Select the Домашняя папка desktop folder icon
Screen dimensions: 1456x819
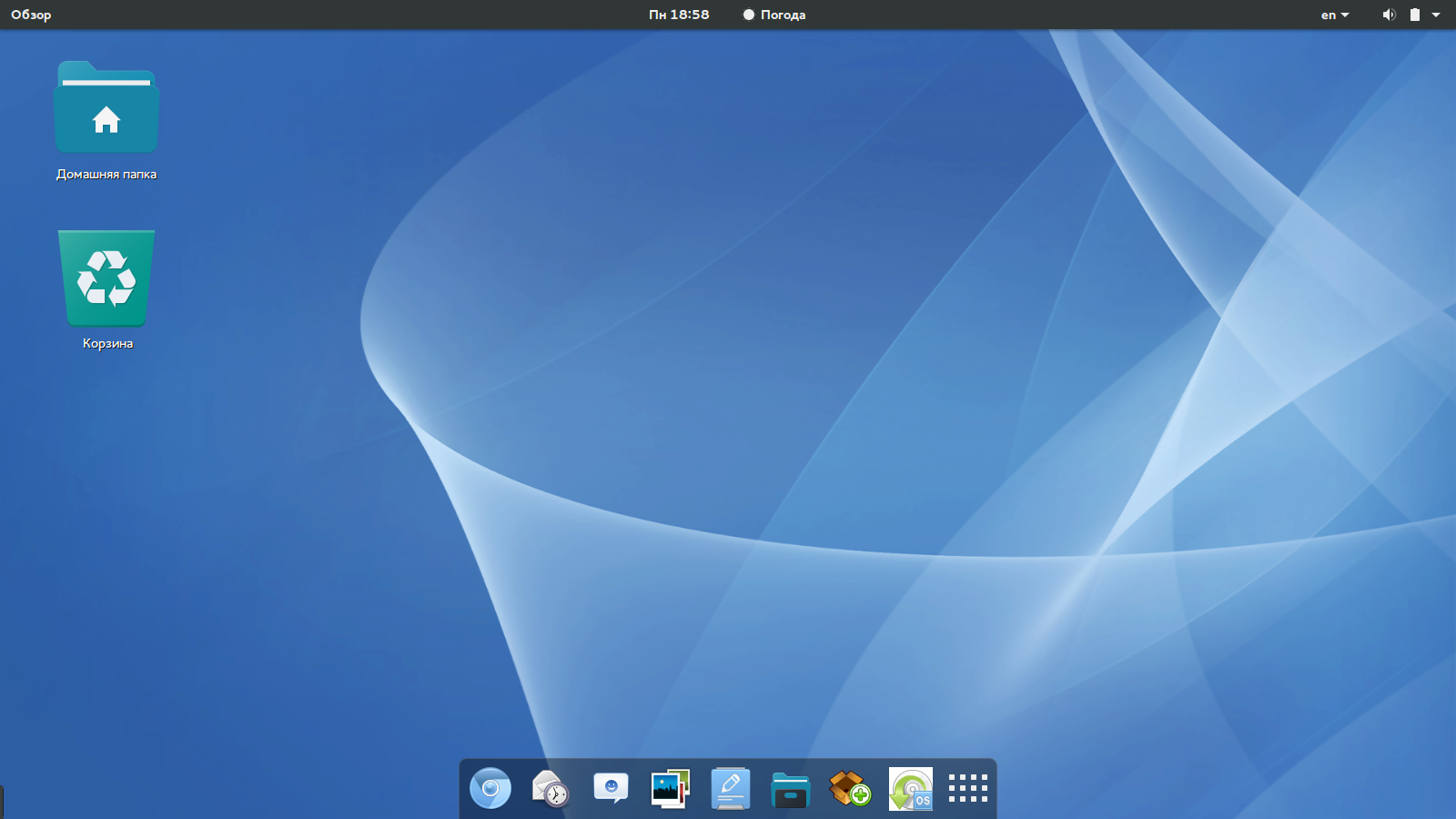106,107
